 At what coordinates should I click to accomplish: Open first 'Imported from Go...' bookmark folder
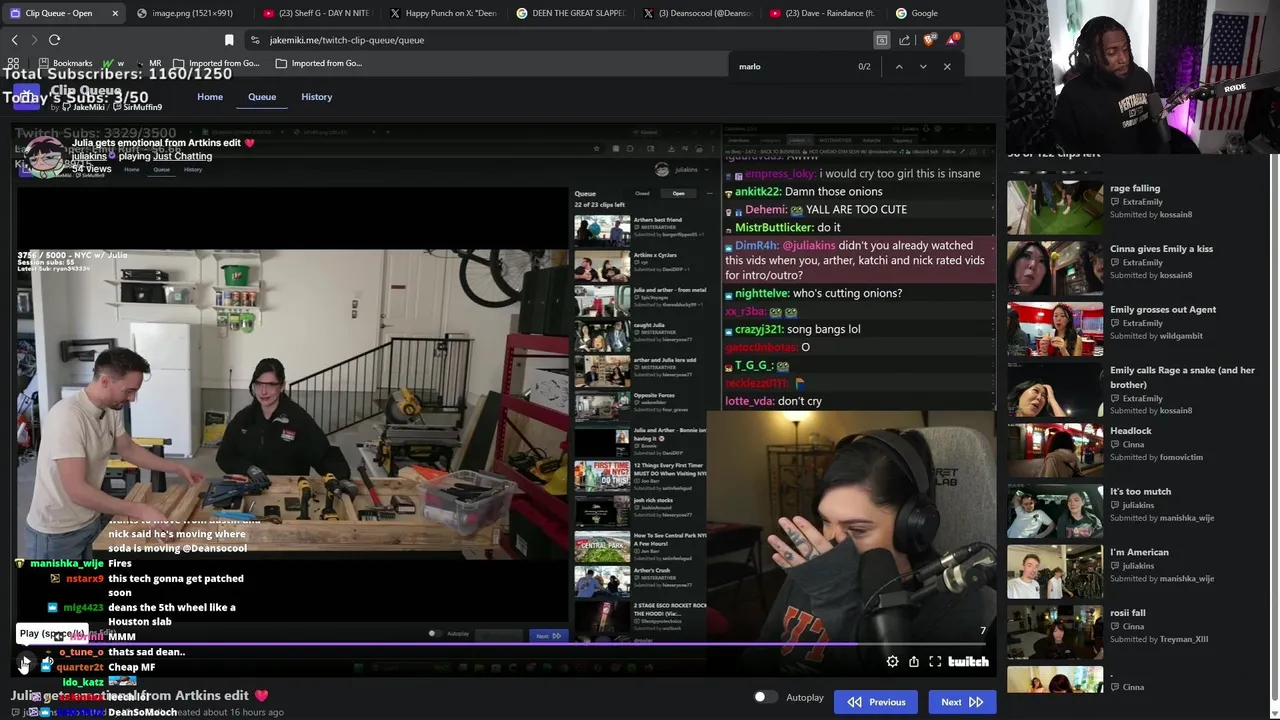click(216, 63)
